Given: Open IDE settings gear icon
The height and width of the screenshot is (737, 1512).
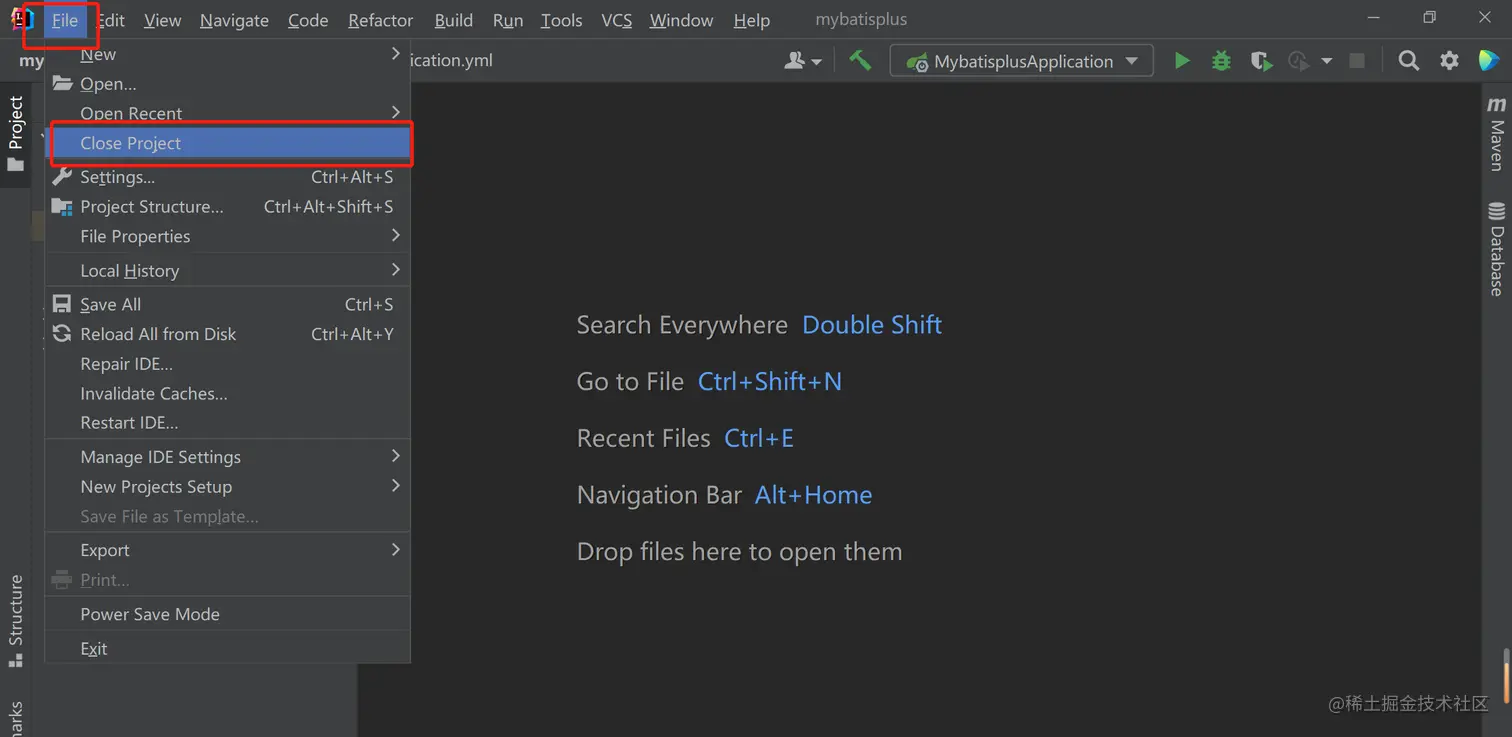Looking at the screenshot, I should (1449, 61).
